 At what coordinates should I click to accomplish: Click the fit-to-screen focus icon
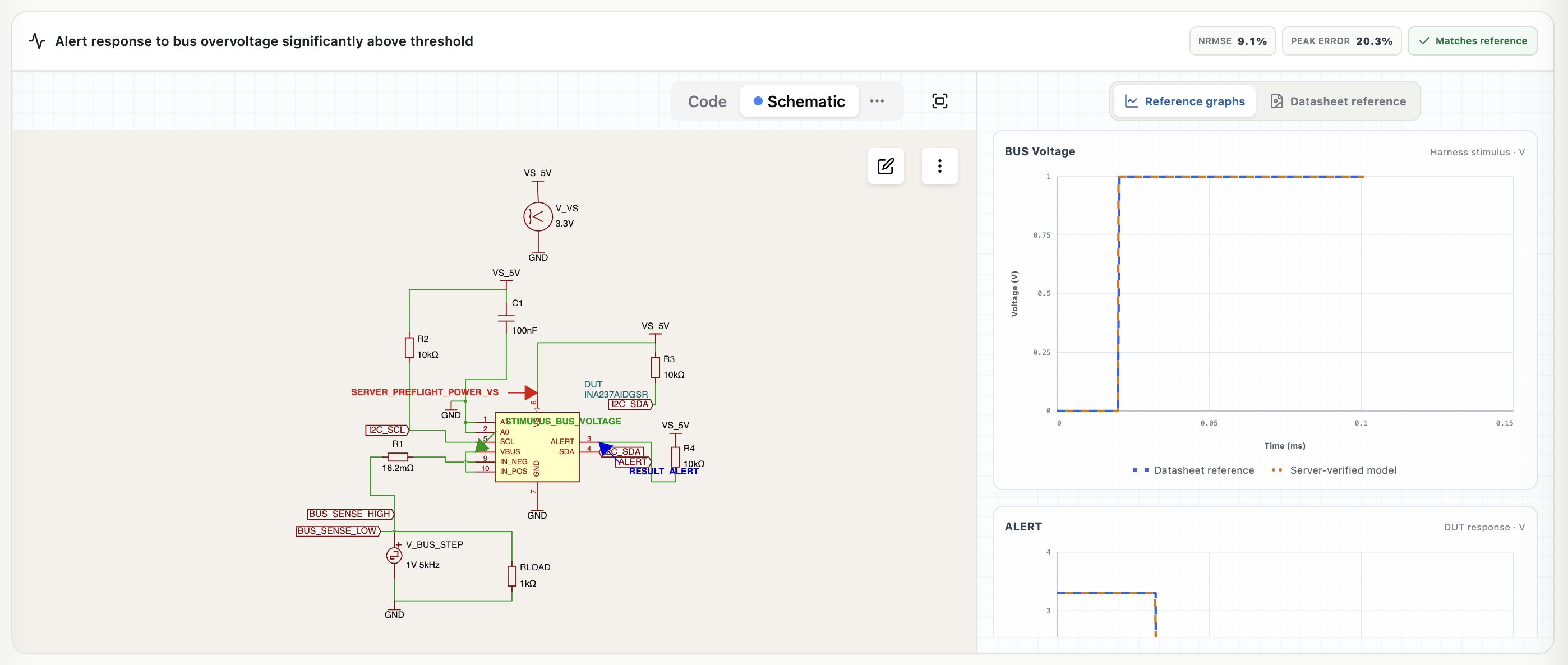point(939,101)
